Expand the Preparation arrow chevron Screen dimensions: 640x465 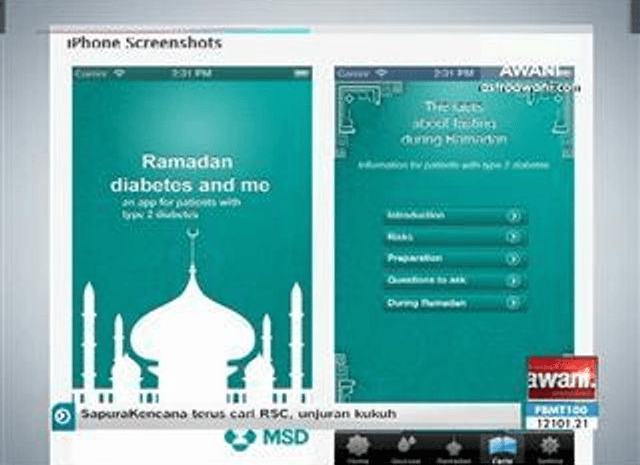point(512,259)
